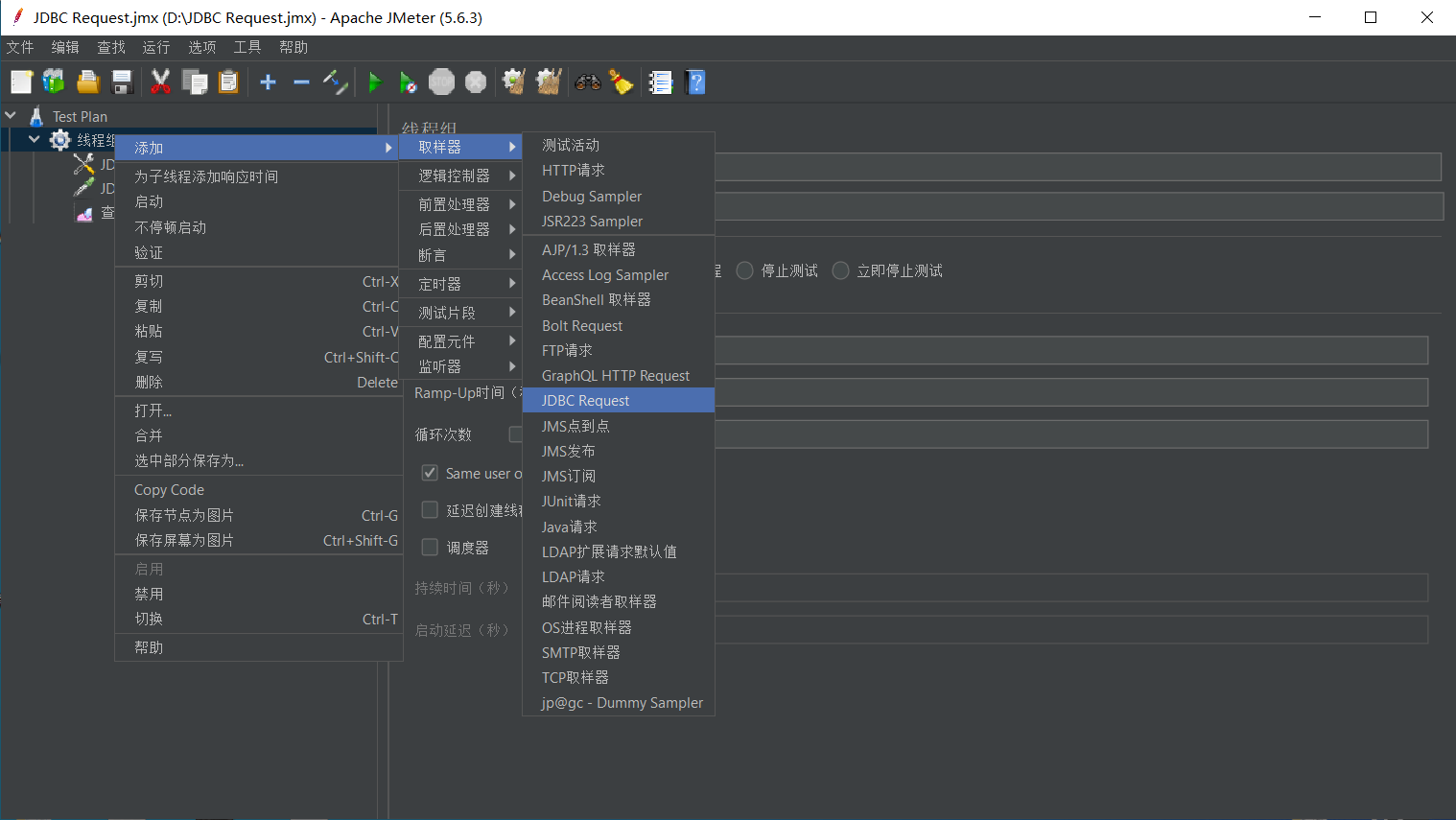Add the jp@gc - Dummy Sampler
1456x820 pixels.
pos(619,702)
